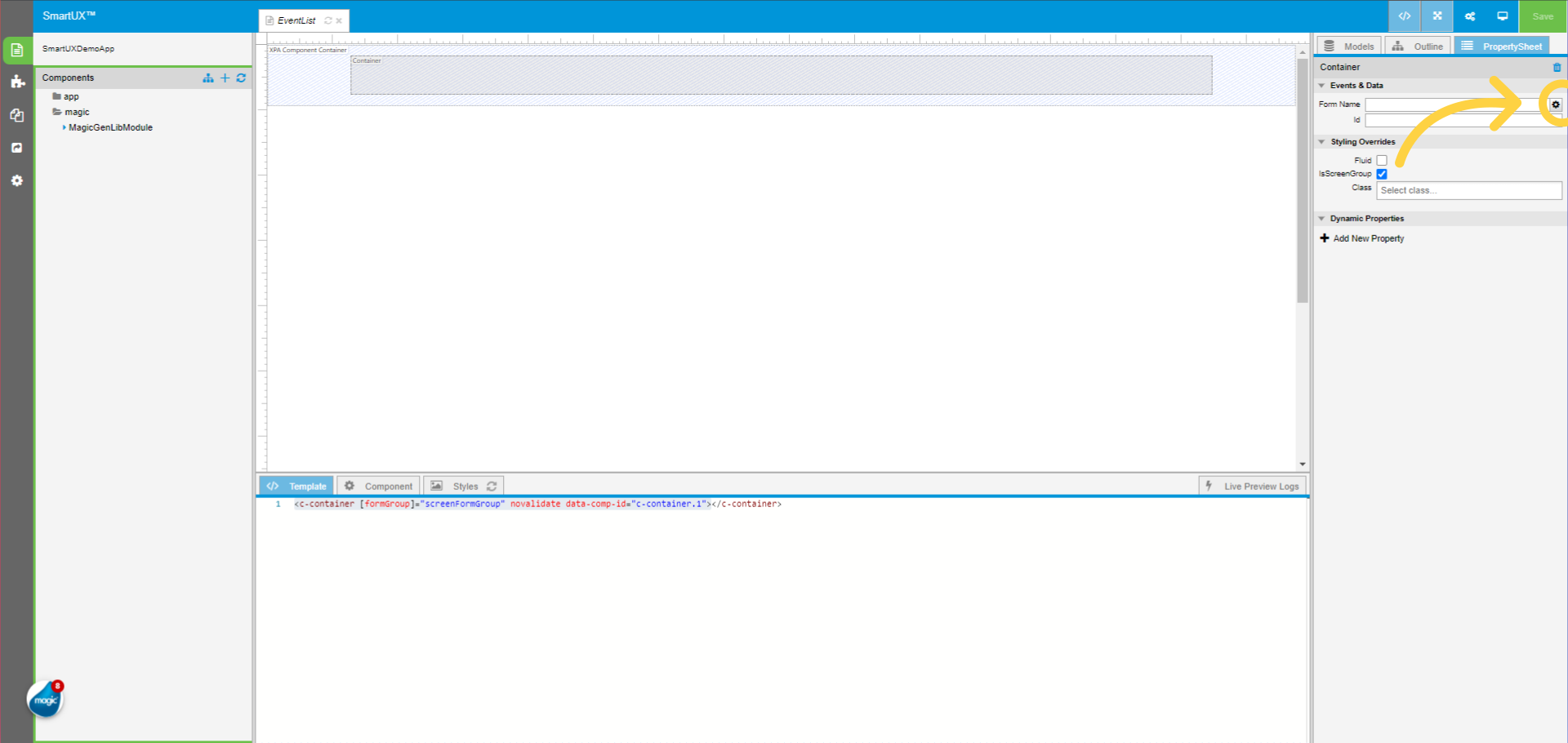Collapse the Events & Data section
The width and height of the screenshot is (1568, 743).
point(1323,85)
